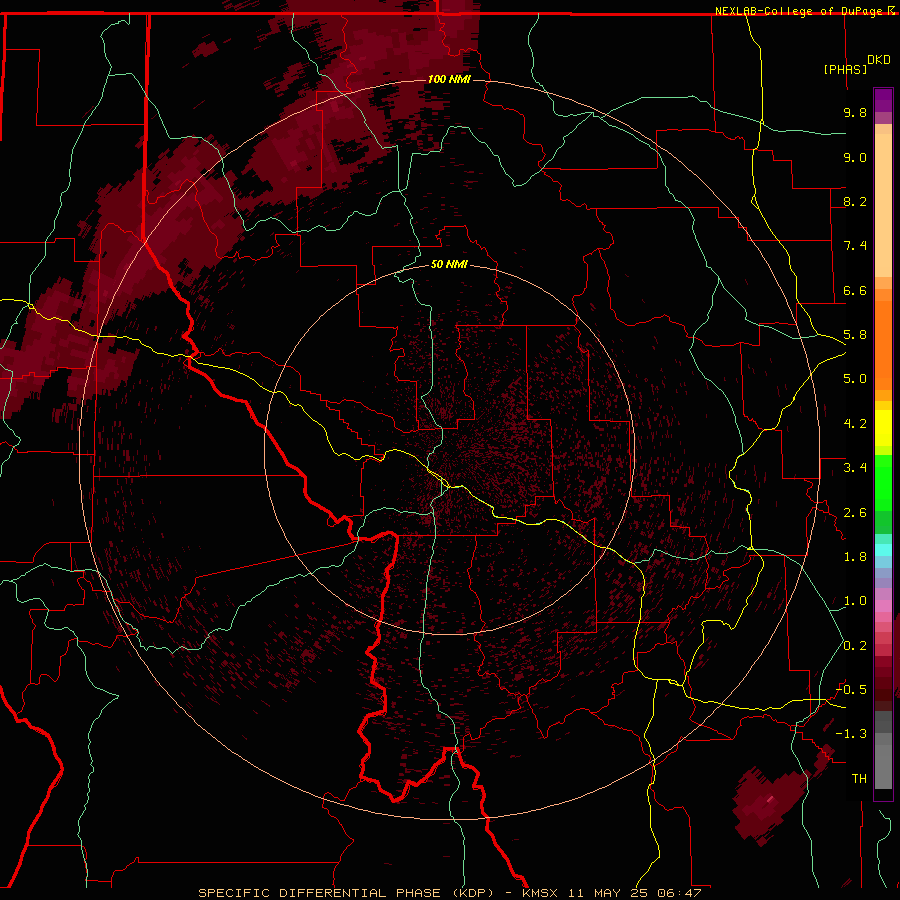Click the 7.4 value on the color scale
This screenshot has width=900, height=900.
pos(855,246)
